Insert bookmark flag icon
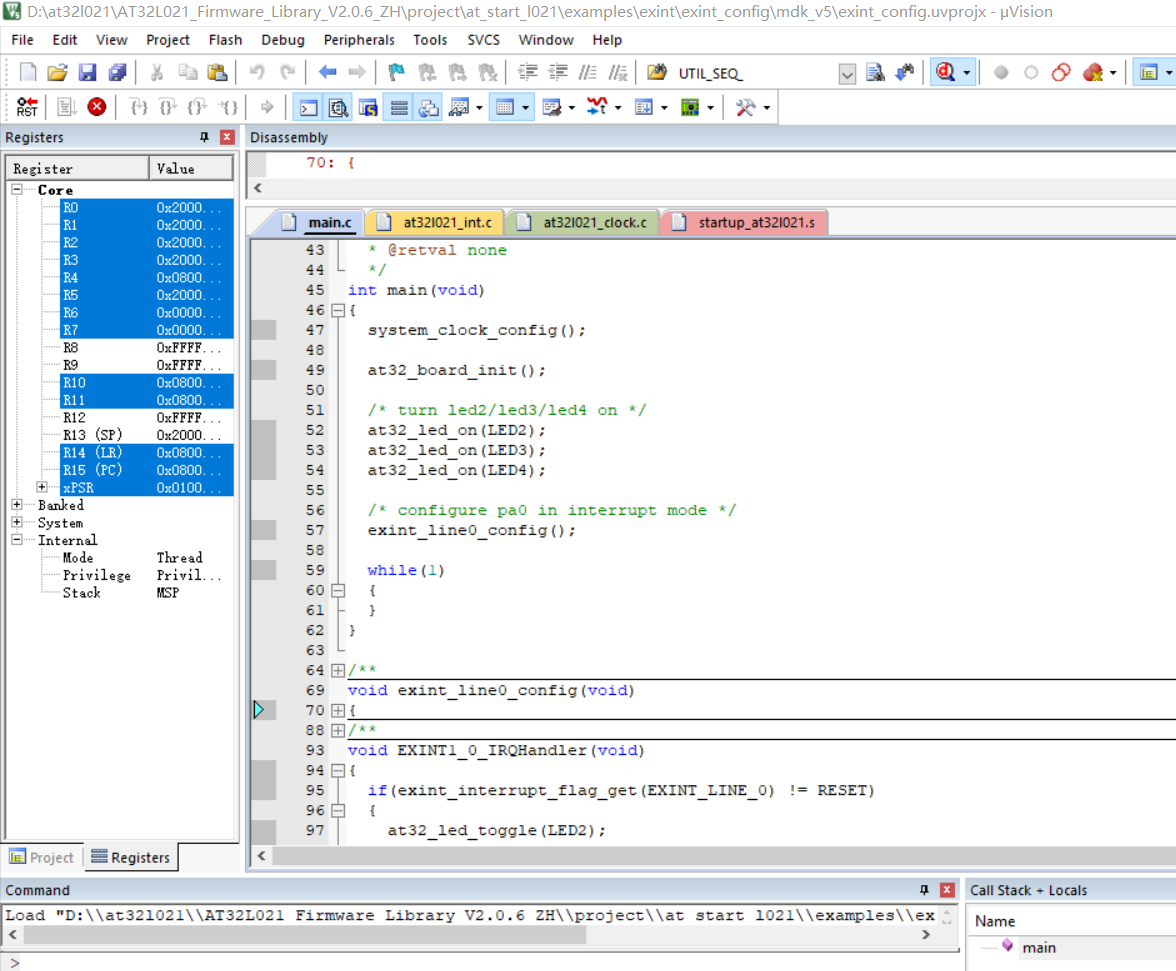1176x971 pixels. pyautogui.click(x=396, y=73)
